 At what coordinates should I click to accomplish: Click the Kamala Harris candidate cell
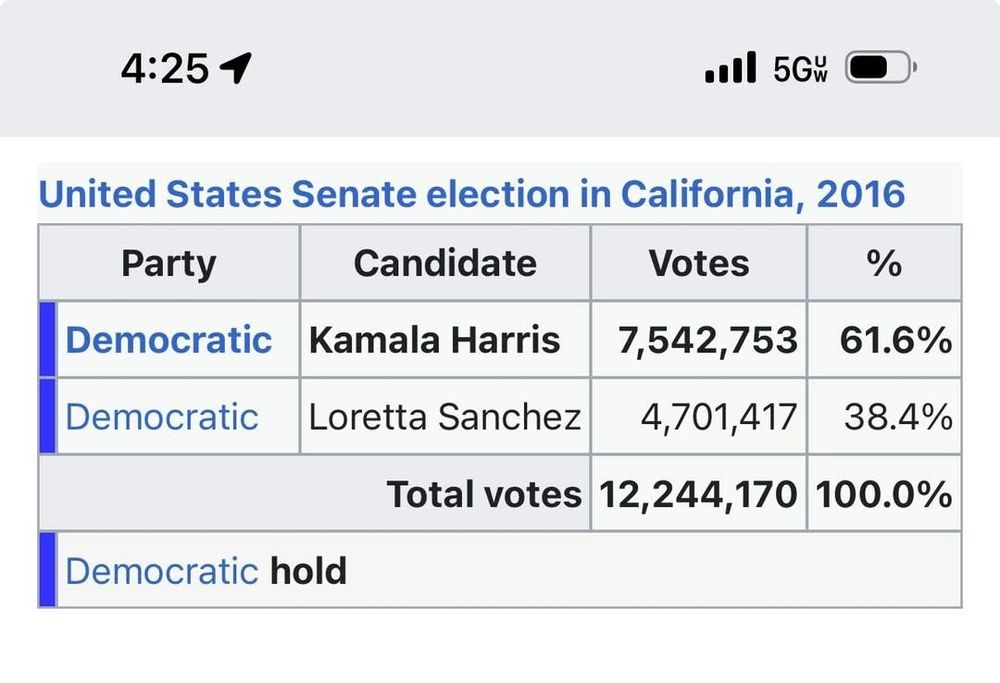pos(445,339)
